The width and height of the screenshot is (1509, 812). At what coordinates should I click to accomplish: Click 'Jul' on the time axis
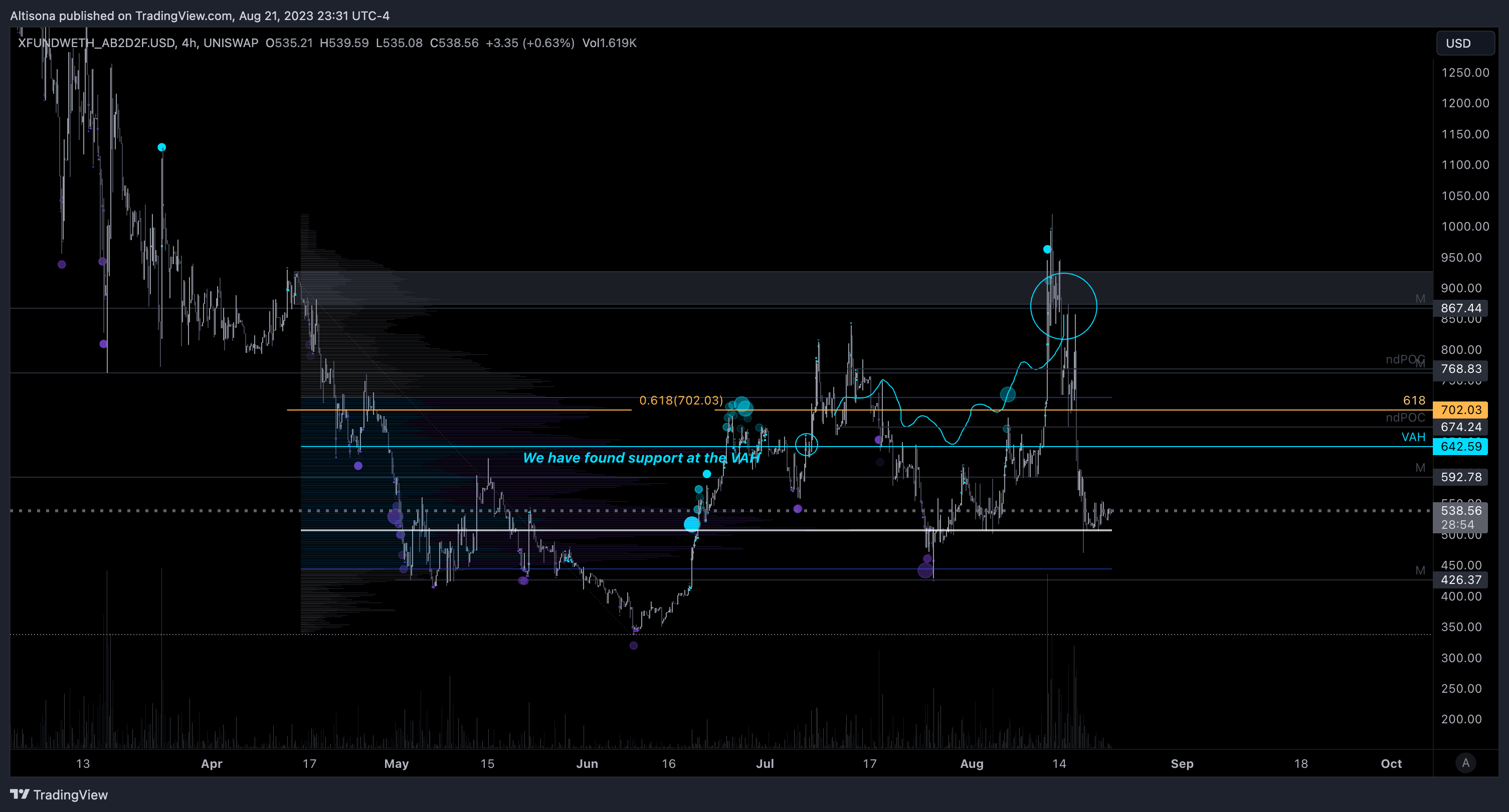pos(765,763)
